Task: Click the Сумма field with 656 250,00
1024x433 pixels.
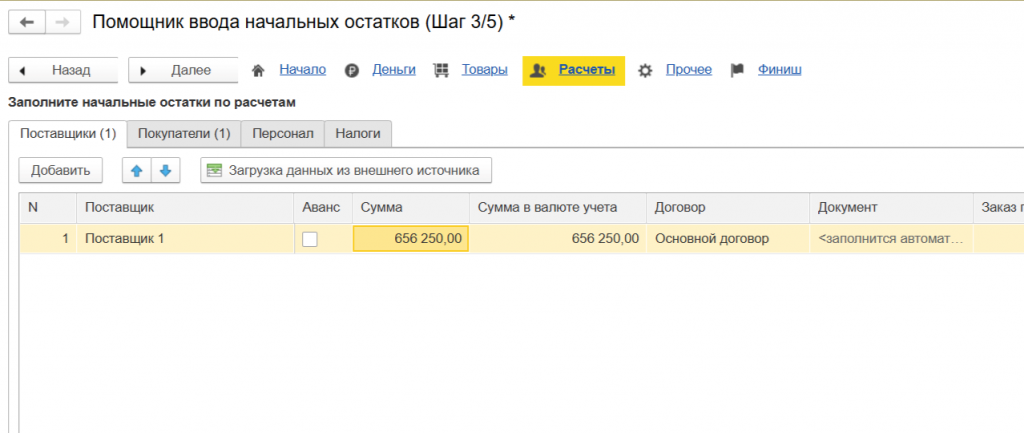Action: tap(410, 239)
